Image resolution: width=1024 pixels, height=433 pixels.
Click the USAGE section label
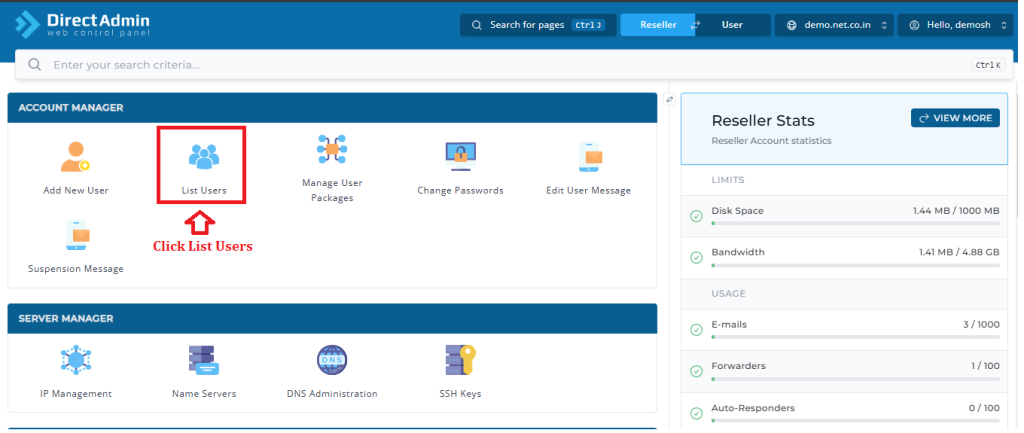pyautogui.click(x=728, y=293)
